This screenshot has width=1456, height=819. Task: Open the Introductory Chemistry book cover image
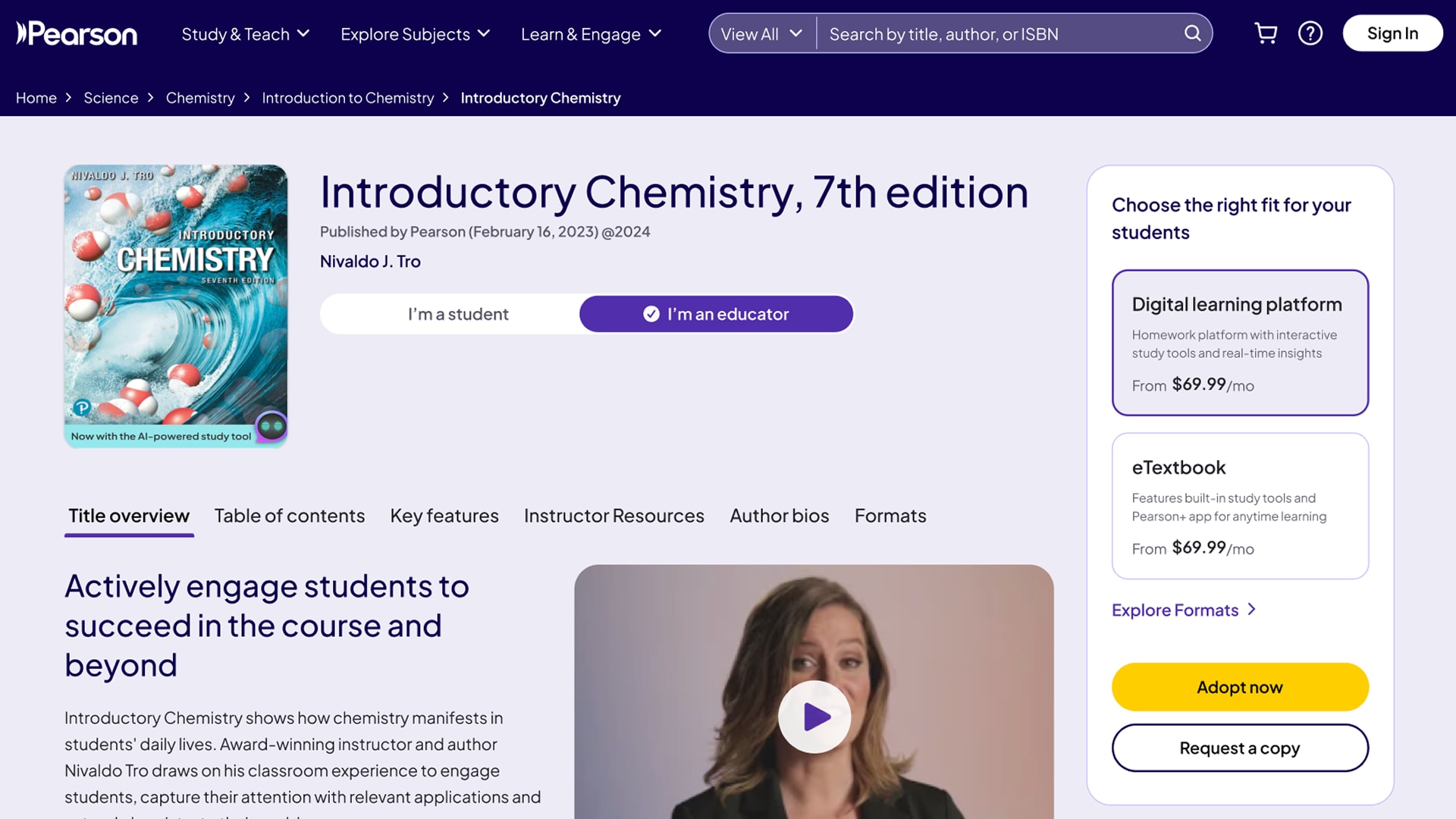176,306
